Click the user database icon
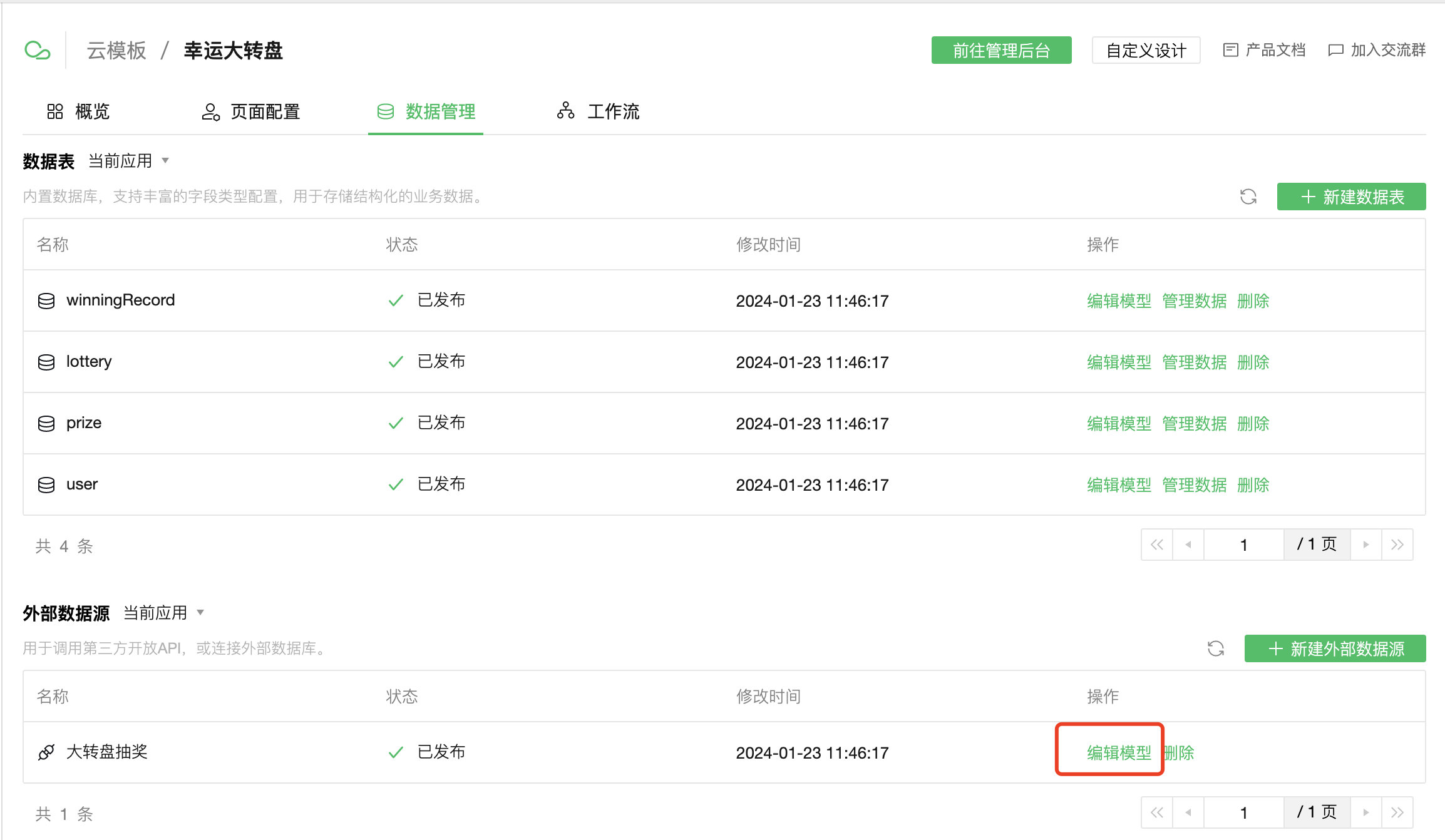 (x=46, y=485)
